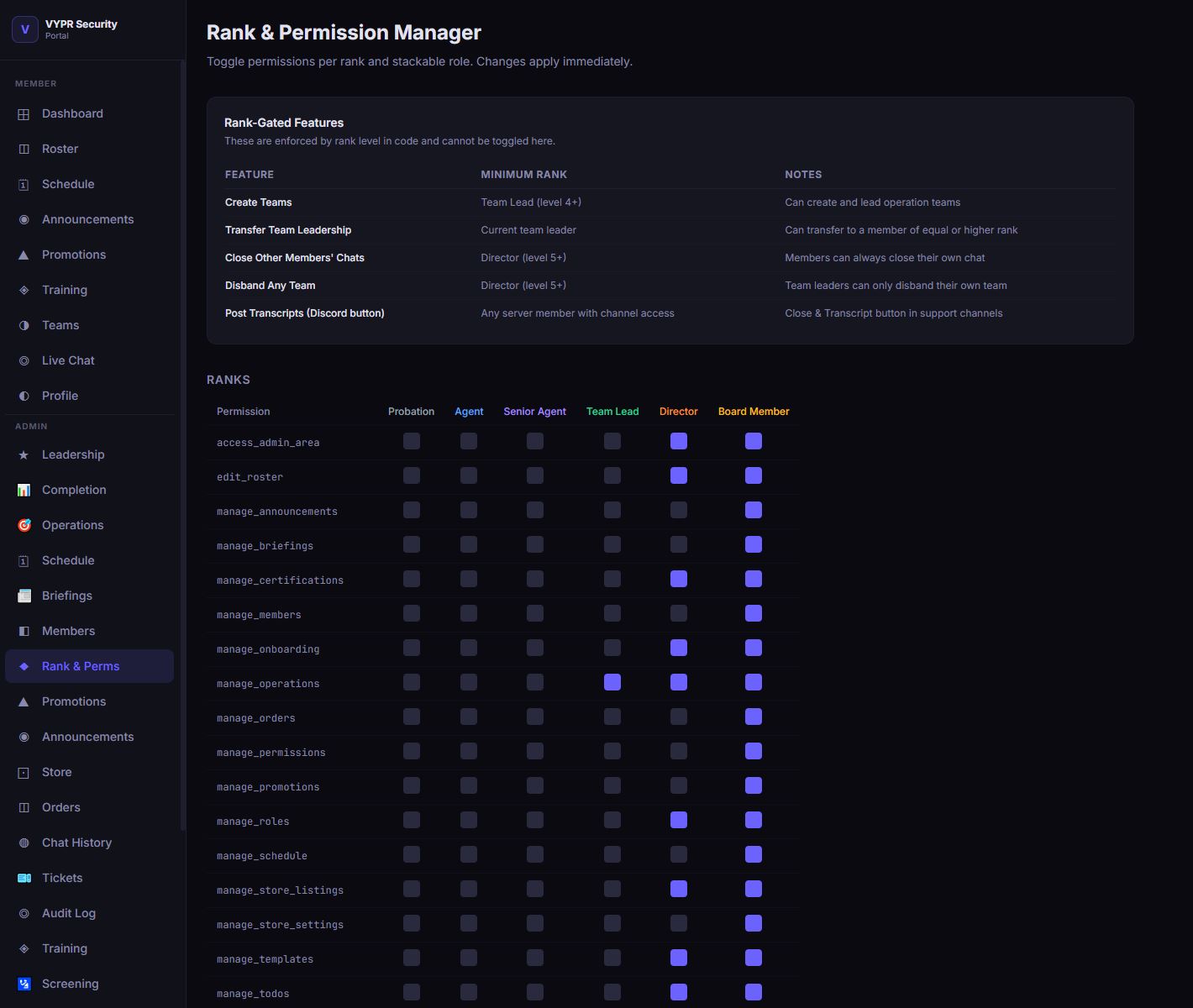The height and width of the screenshot is (1008, 1193).
Task: Open Dashboard via its sidebar icon
Action: click(24, 114)
